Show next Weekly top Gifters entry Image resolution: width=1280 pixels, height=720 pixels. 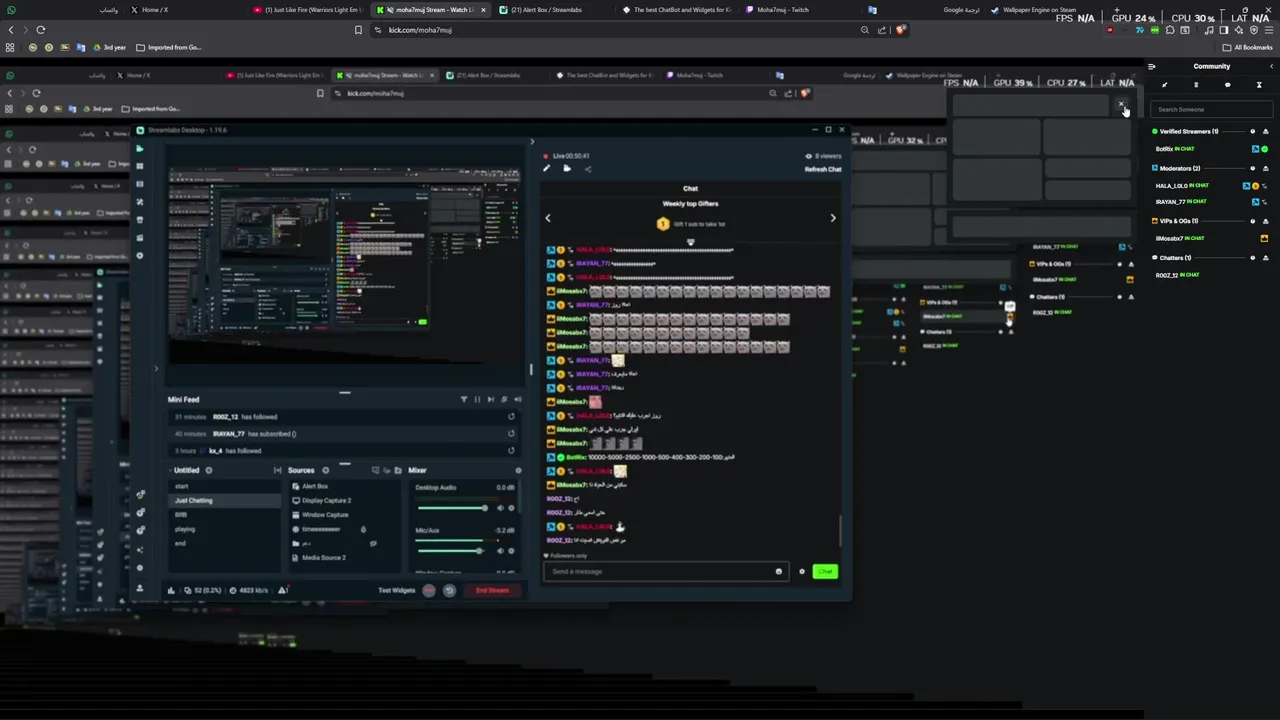pos(832,218)
